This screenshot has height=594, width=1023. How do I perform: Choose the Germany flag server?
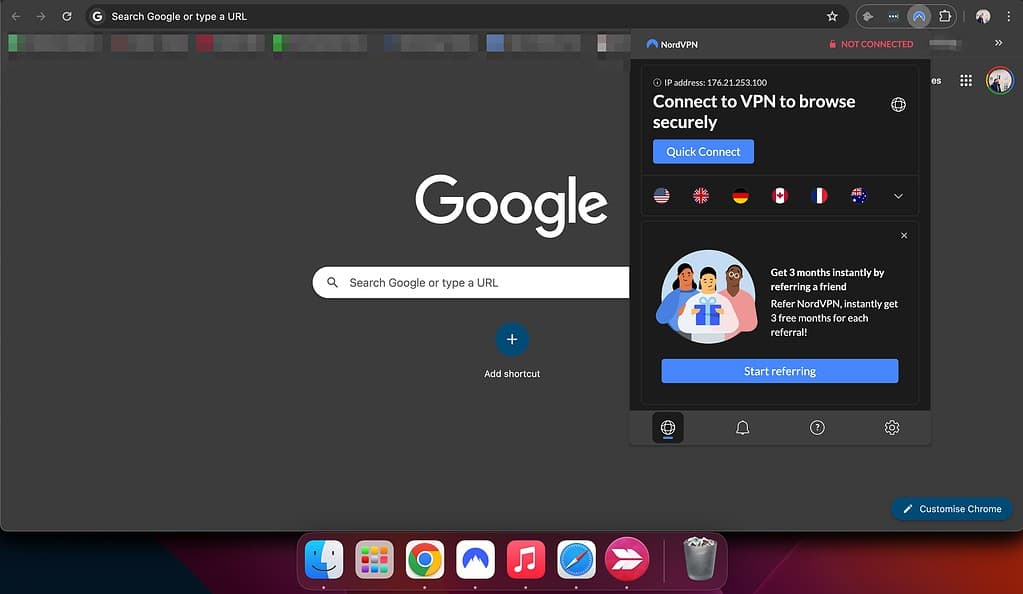pyautogui.click(x=740, y=196)
